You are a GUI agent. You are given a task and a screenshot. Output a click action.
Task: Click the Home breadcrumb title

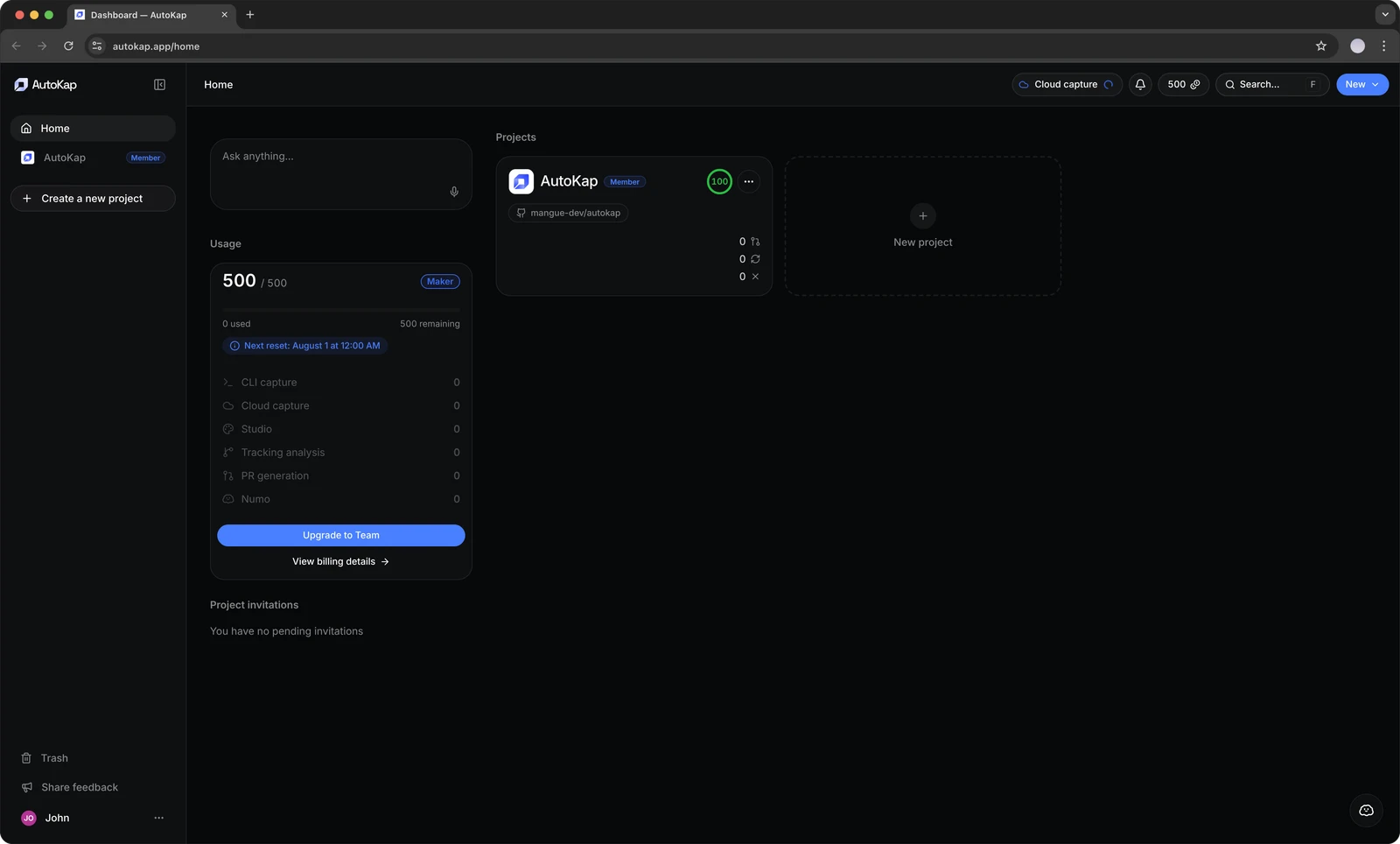click(x=219, y=85)
